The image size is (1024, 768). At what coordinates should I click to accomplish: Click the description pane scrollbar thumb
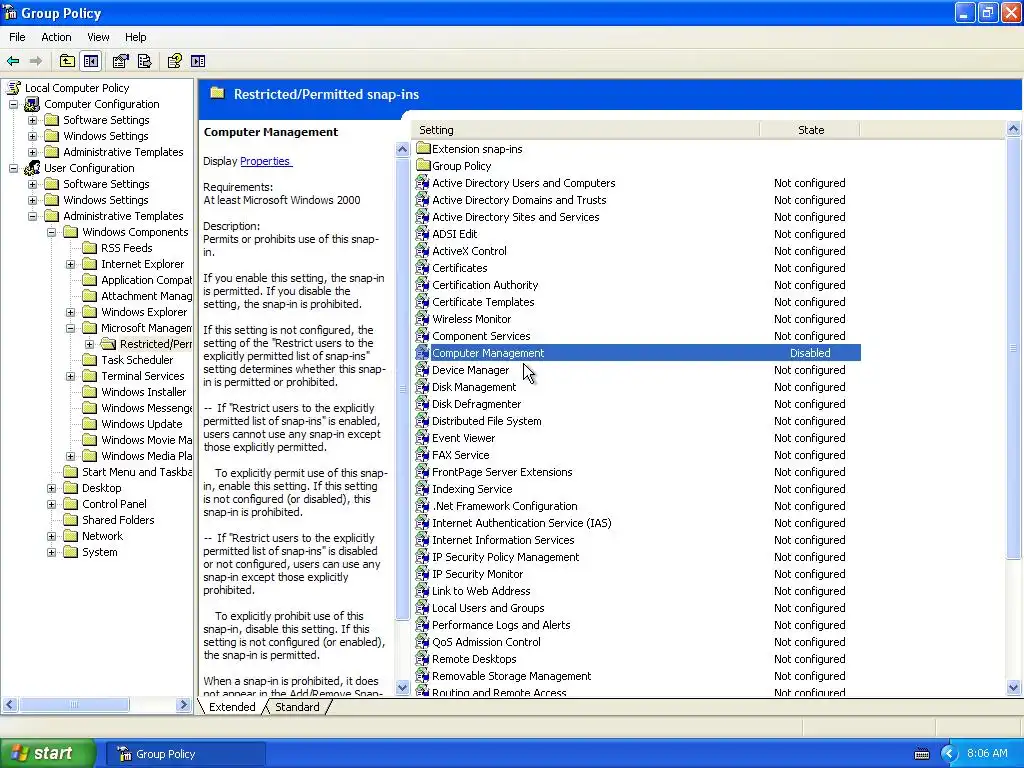[402, 388]
